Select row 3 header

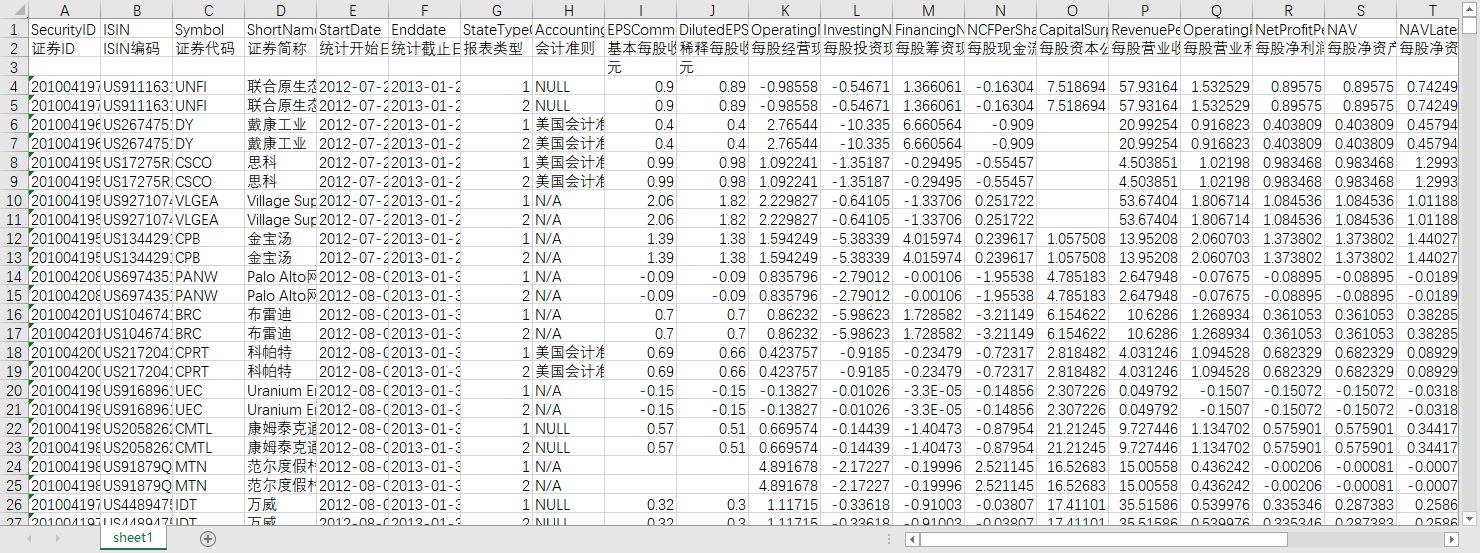14,67
